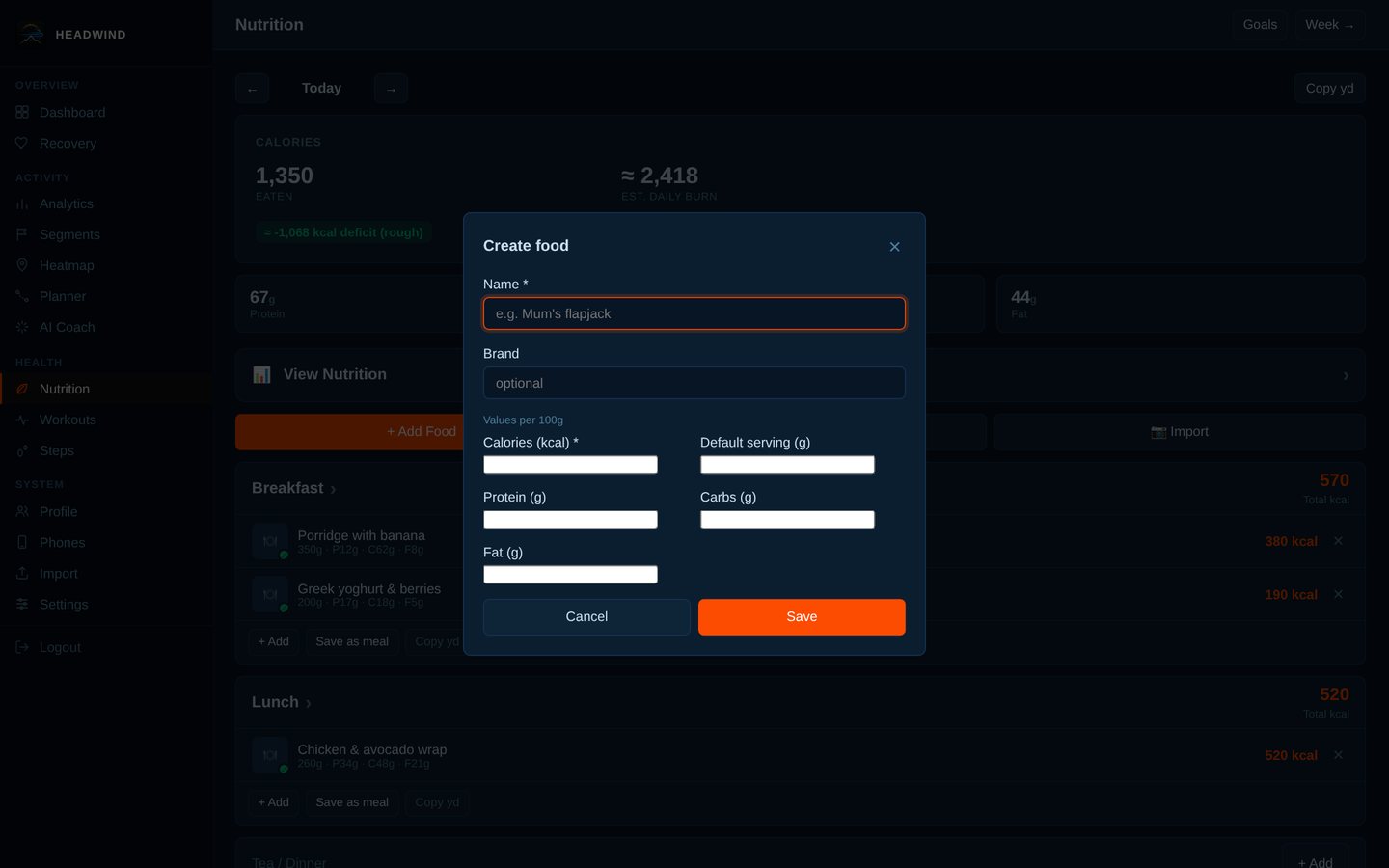Viewport: 1389px width, 868px height.
Task: Open the Goals button
Action: [x=1260, y=25]
